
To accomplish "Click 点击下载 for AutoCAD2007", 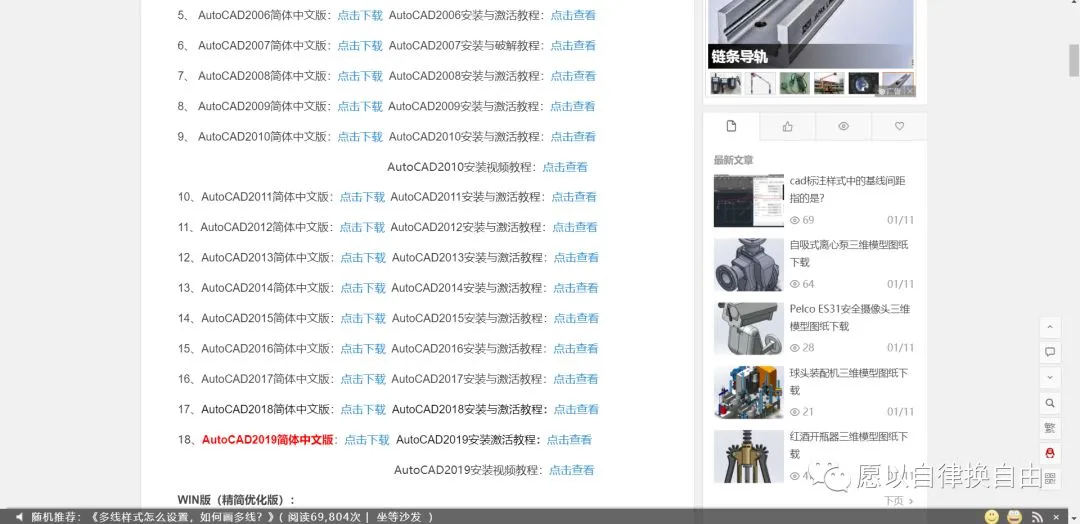I will point(360,45).
